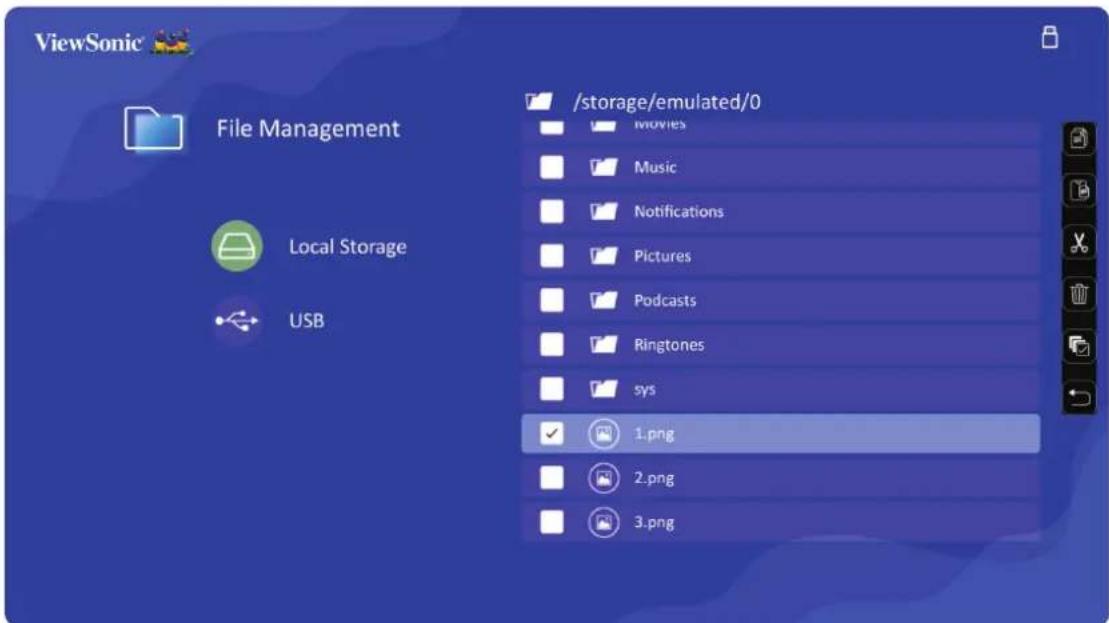The width and height of the screenshot is (1109, 623).
Task: Click the Ringtones folder icon
Action: tap(603, 345)
